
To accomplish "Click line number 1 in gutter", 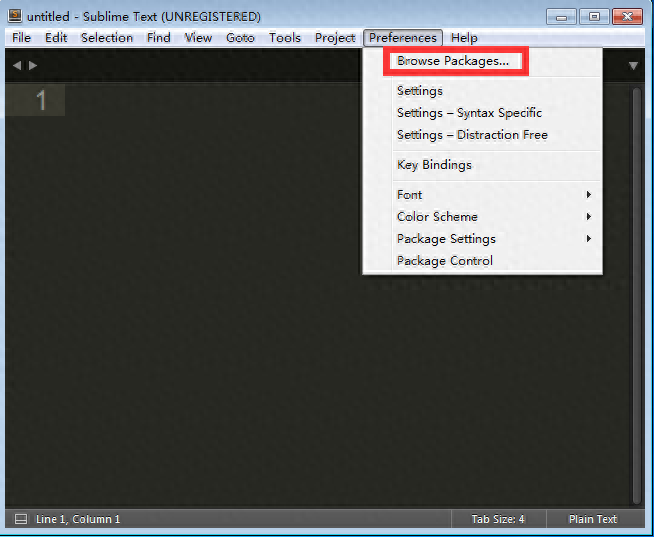I will [x=41, y=100].
